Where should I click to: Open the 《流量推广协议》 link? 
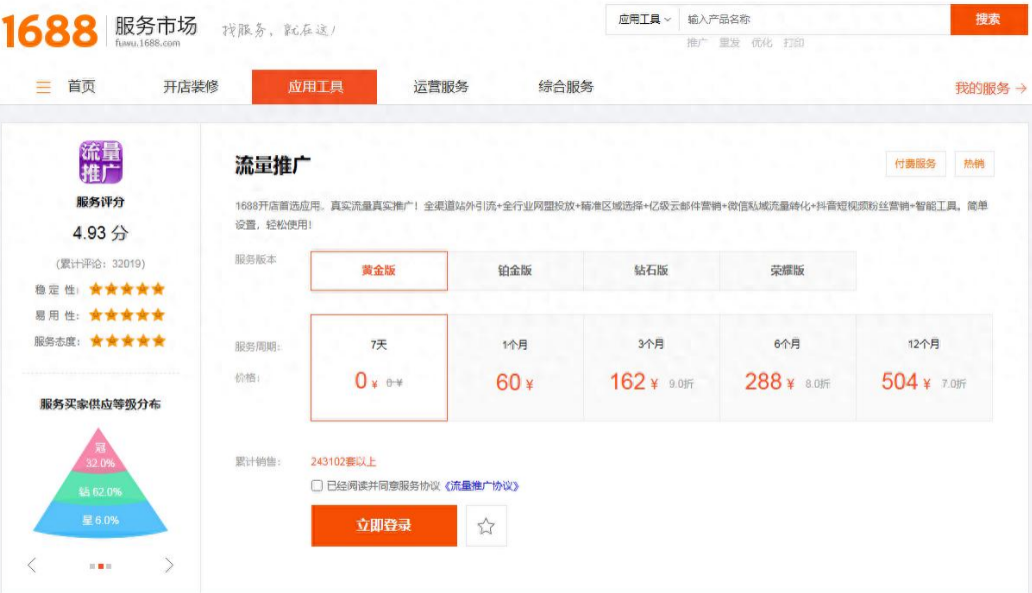tap(482, 486)
